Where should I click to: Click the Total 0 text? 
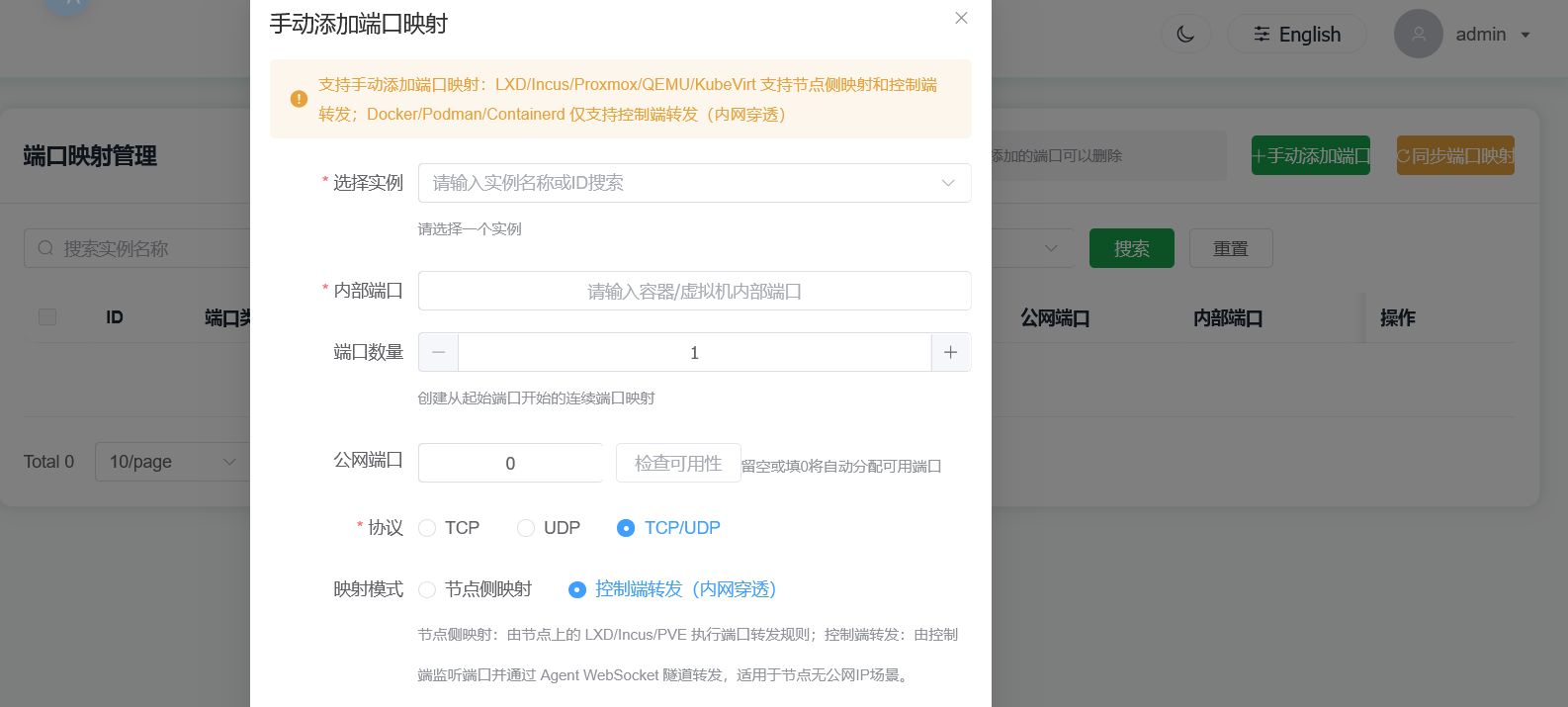pyautogui.click(x=48, y=462)
